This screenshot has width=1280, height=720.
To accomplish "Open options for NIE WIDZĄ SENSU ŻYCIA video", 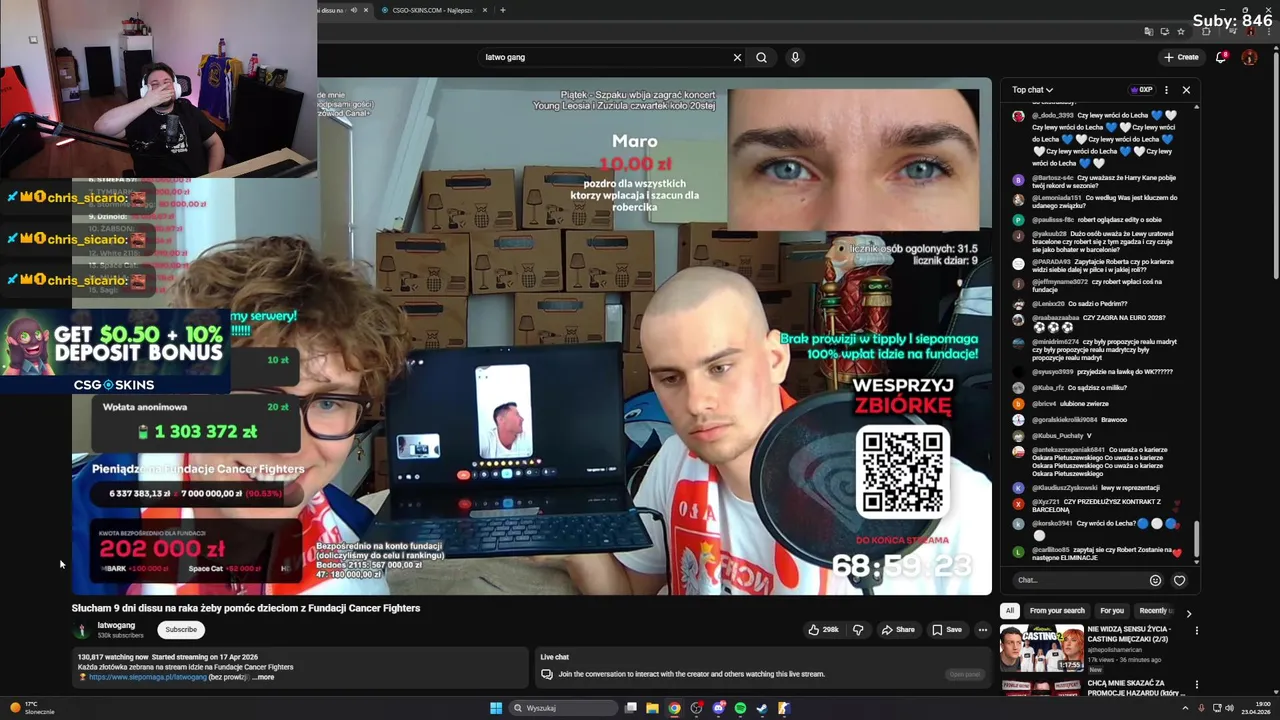I will [1196, 630].
